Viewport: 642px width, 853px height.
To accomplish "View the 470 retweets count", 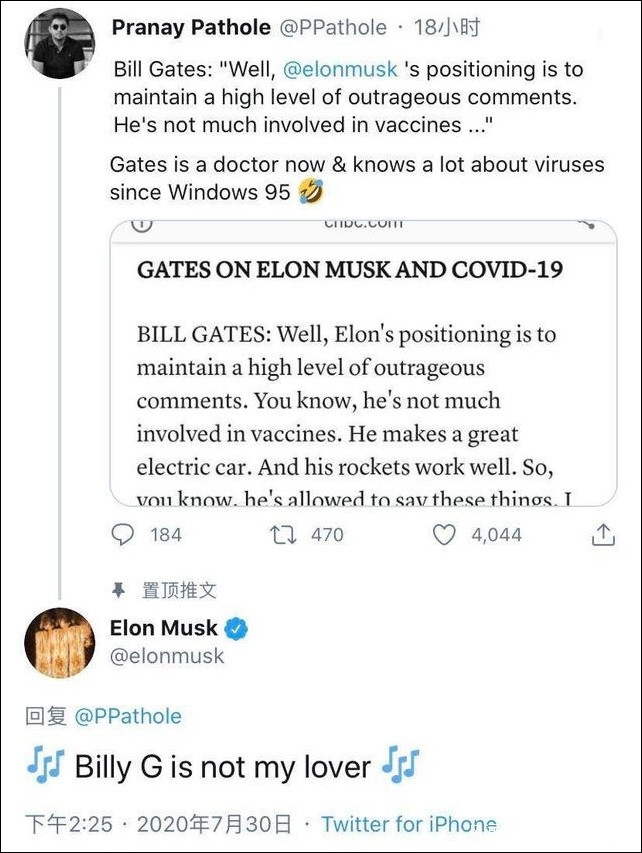I will 327,535.
